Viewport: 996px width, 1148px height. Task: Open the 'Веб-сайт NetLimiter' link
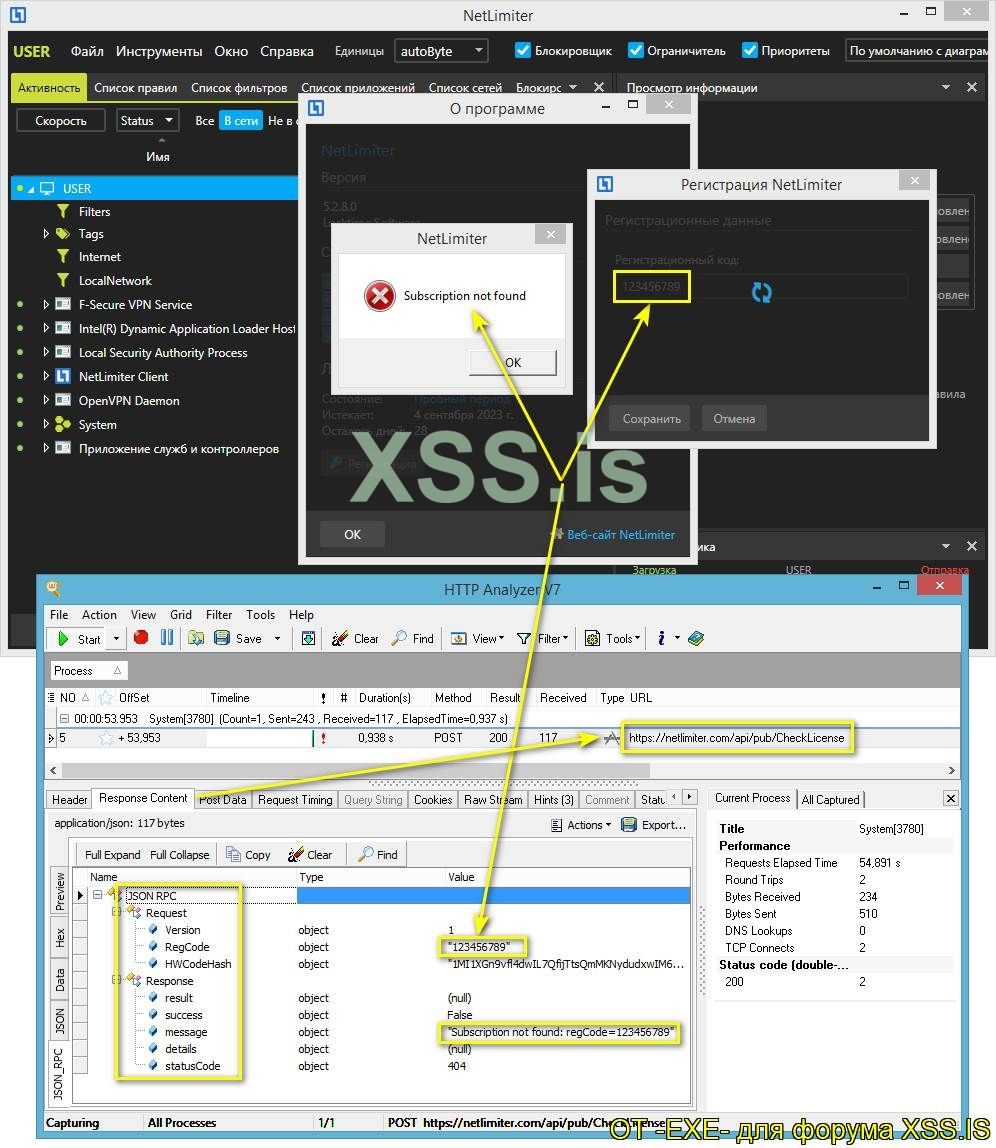tap(621, 534)
